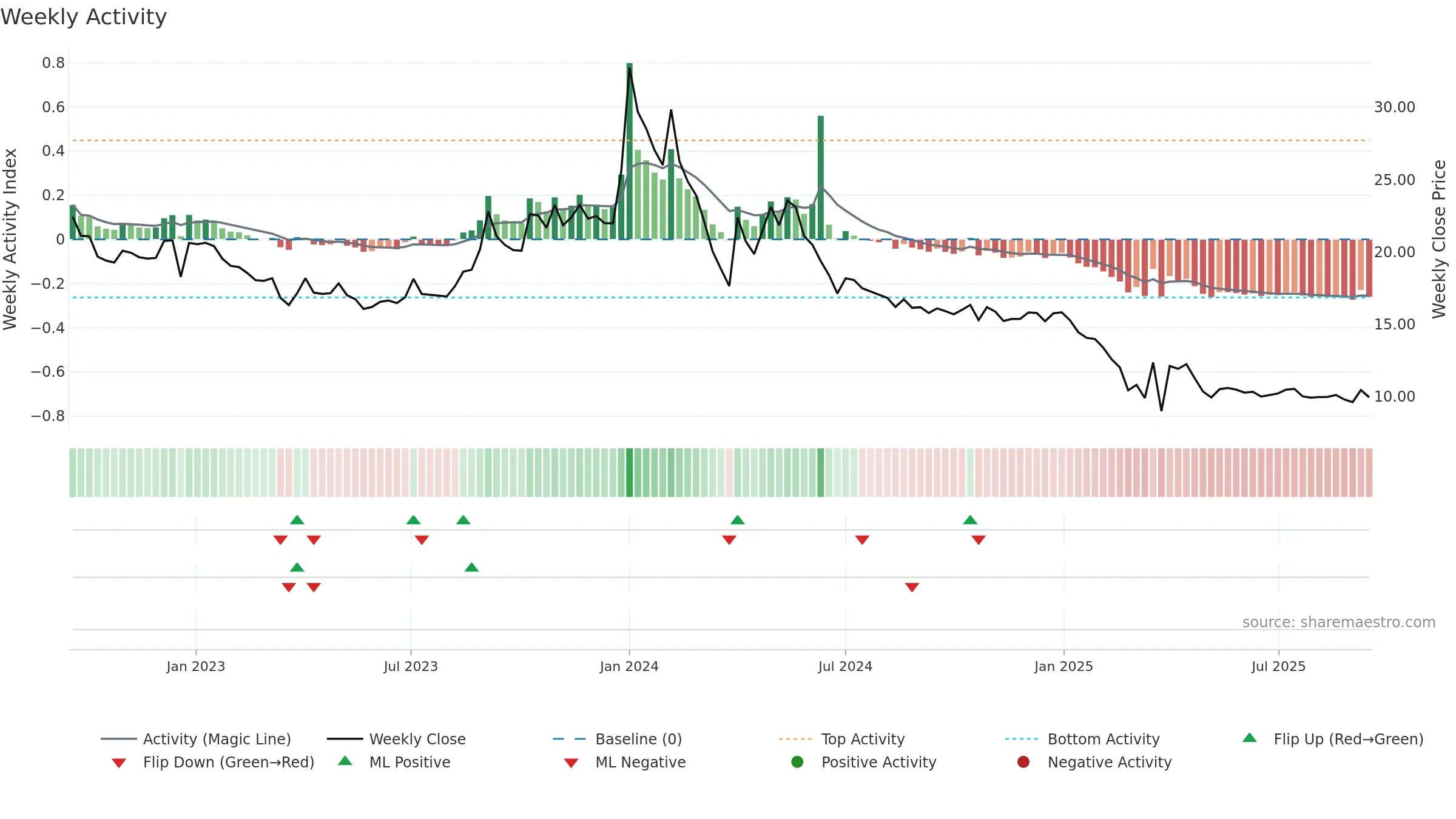Click Negative Activity red circle in legend

click(1023, 761)
